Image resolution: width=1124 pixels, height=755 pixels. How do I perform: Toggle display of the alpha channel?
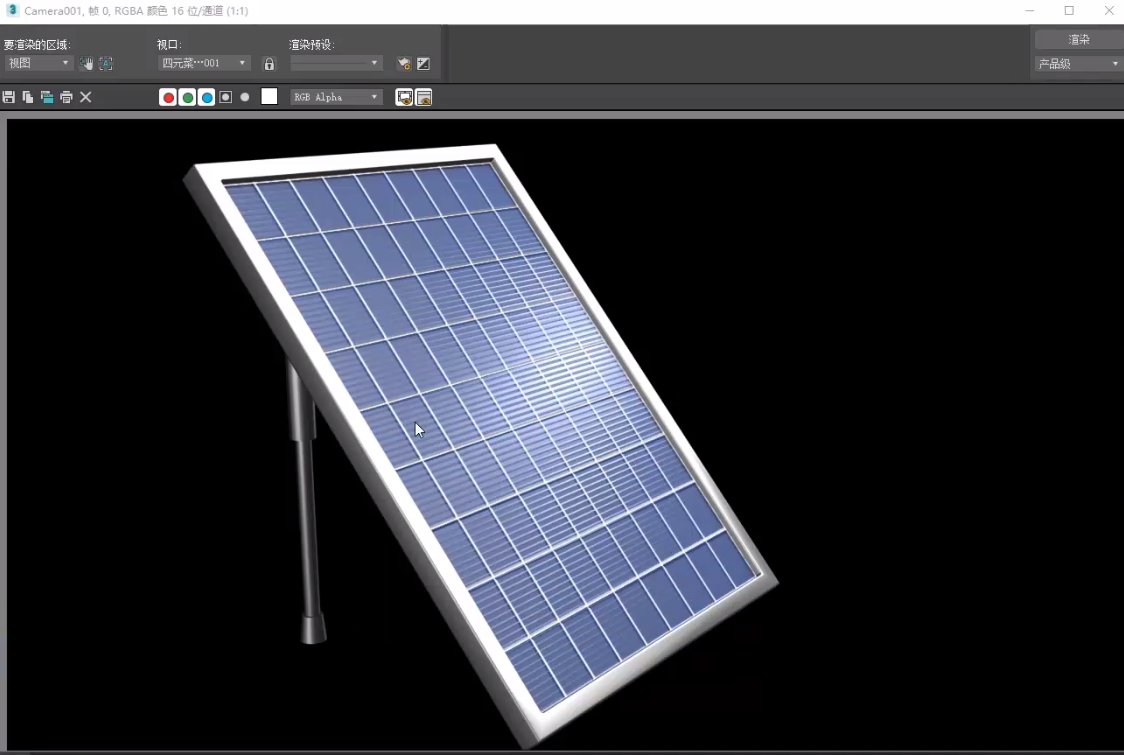pyautogui.click(x=226, y=97)
